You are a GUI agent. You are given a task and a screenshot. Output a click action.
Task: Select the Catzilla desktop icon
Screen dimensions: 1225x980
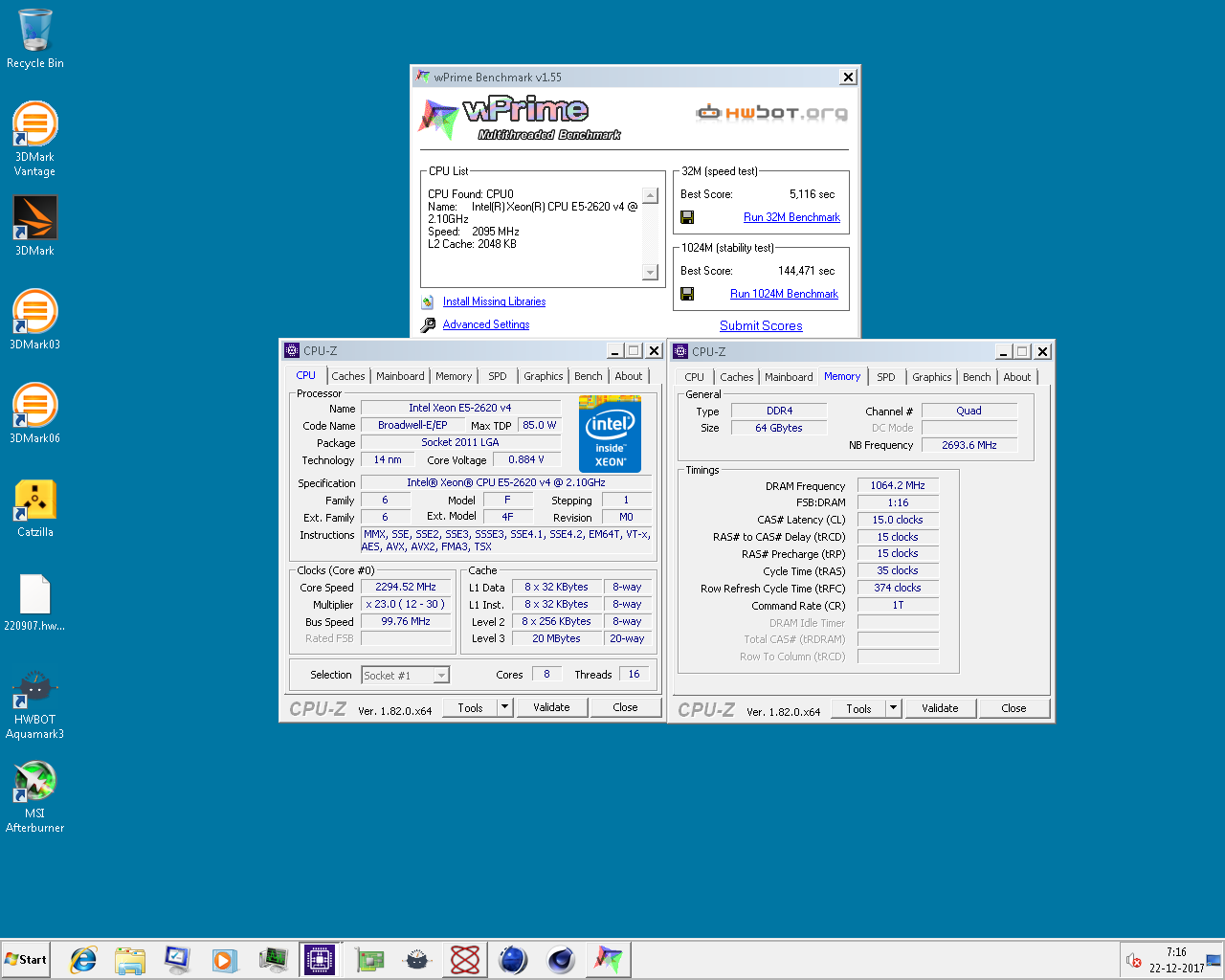[34, 507]
